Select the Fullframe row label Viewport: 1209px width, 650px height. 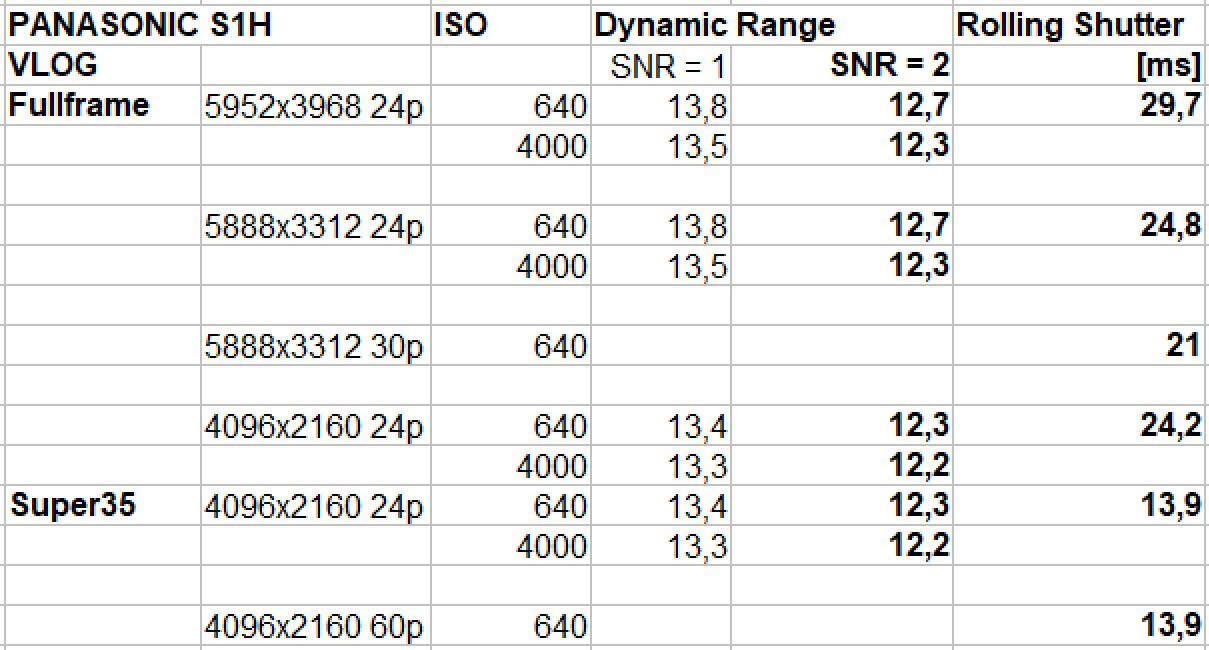[x=79, y=105]
